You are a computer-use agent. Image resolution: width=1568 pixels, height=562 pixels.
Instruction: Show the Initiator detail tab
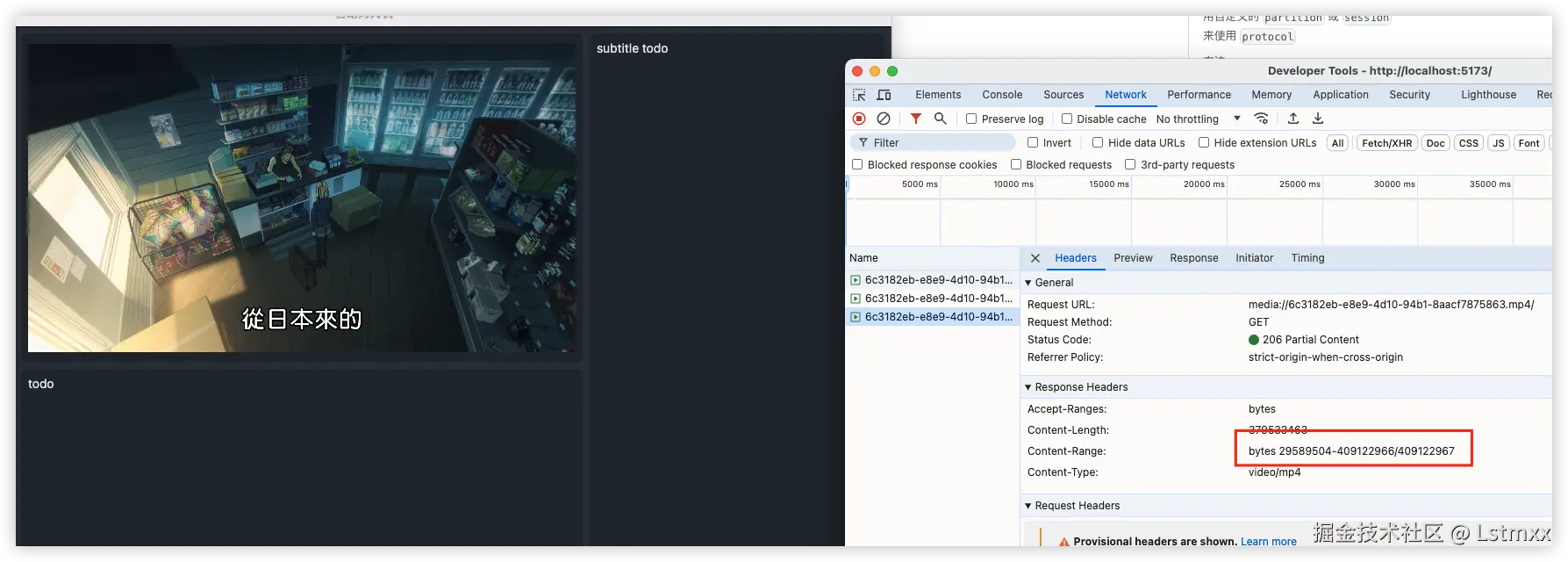pos(1254,258)
